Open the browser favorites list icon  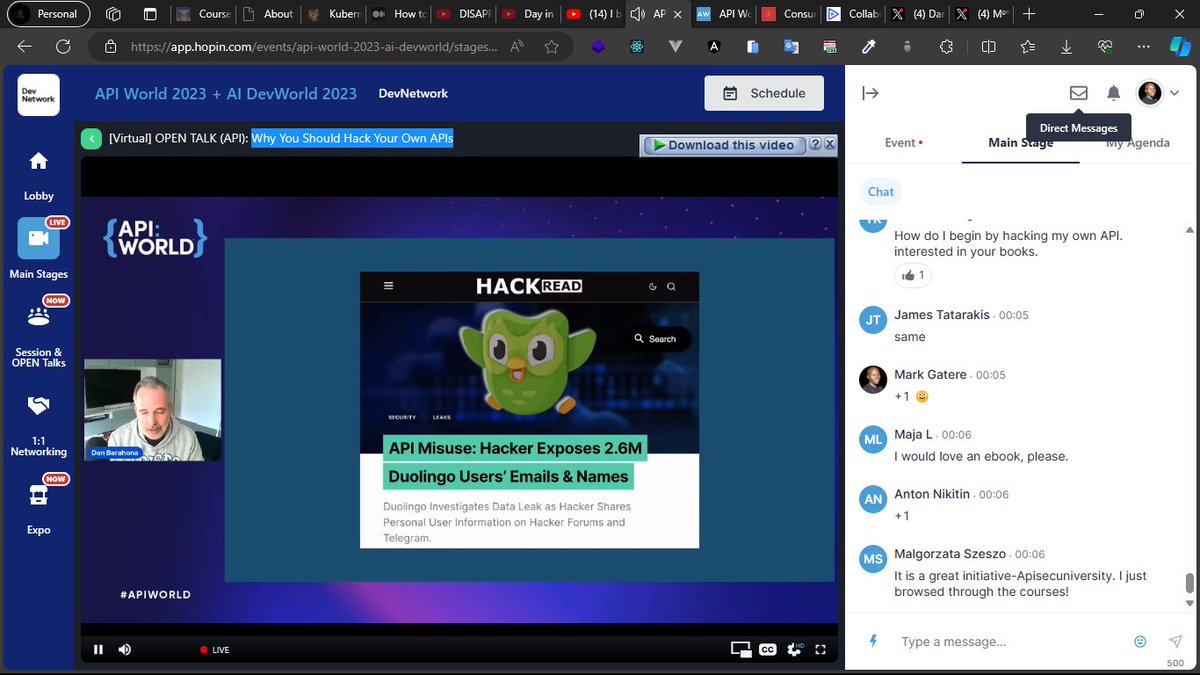(1028, 46)
